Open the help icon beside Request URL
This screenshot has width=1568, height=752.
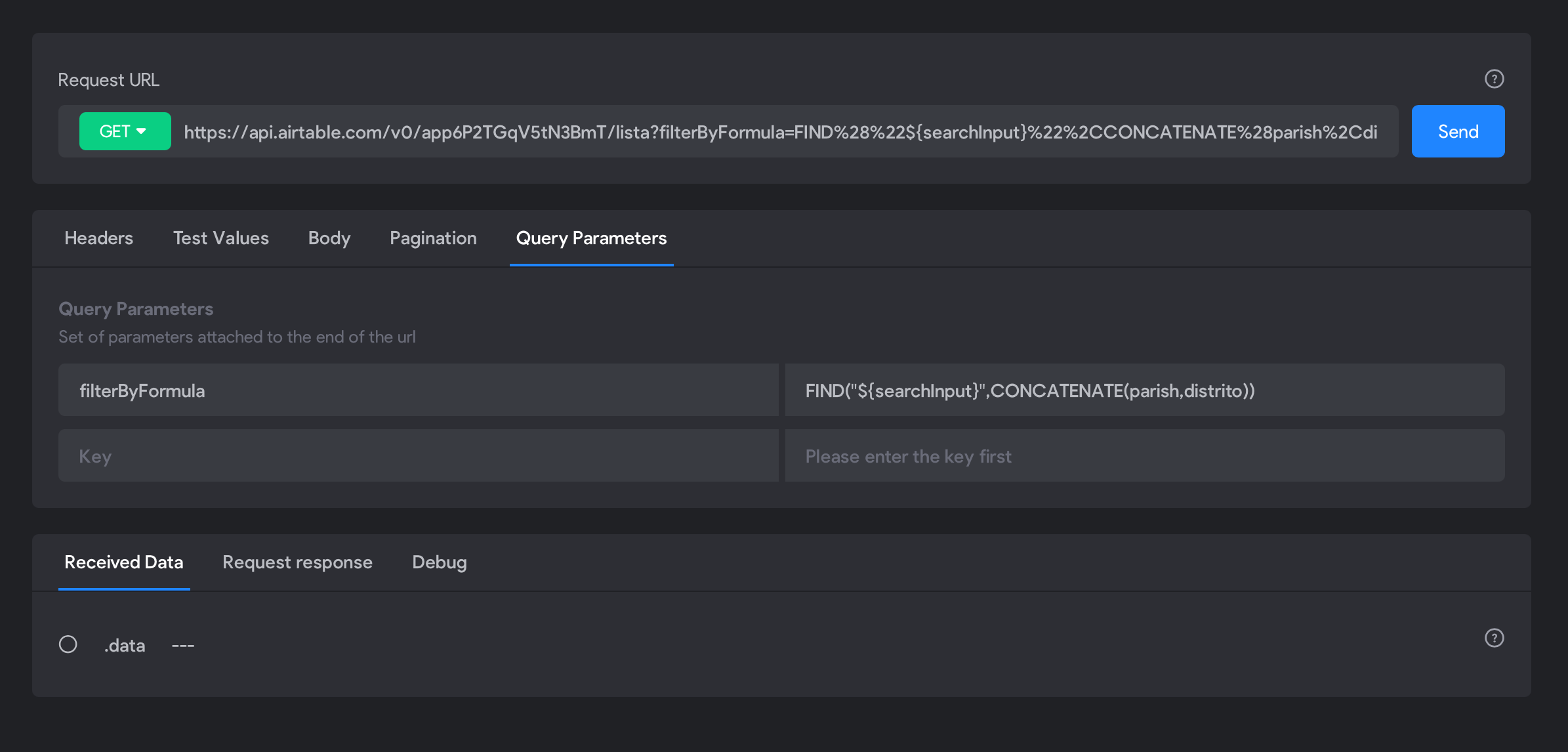pos(1494,79)
